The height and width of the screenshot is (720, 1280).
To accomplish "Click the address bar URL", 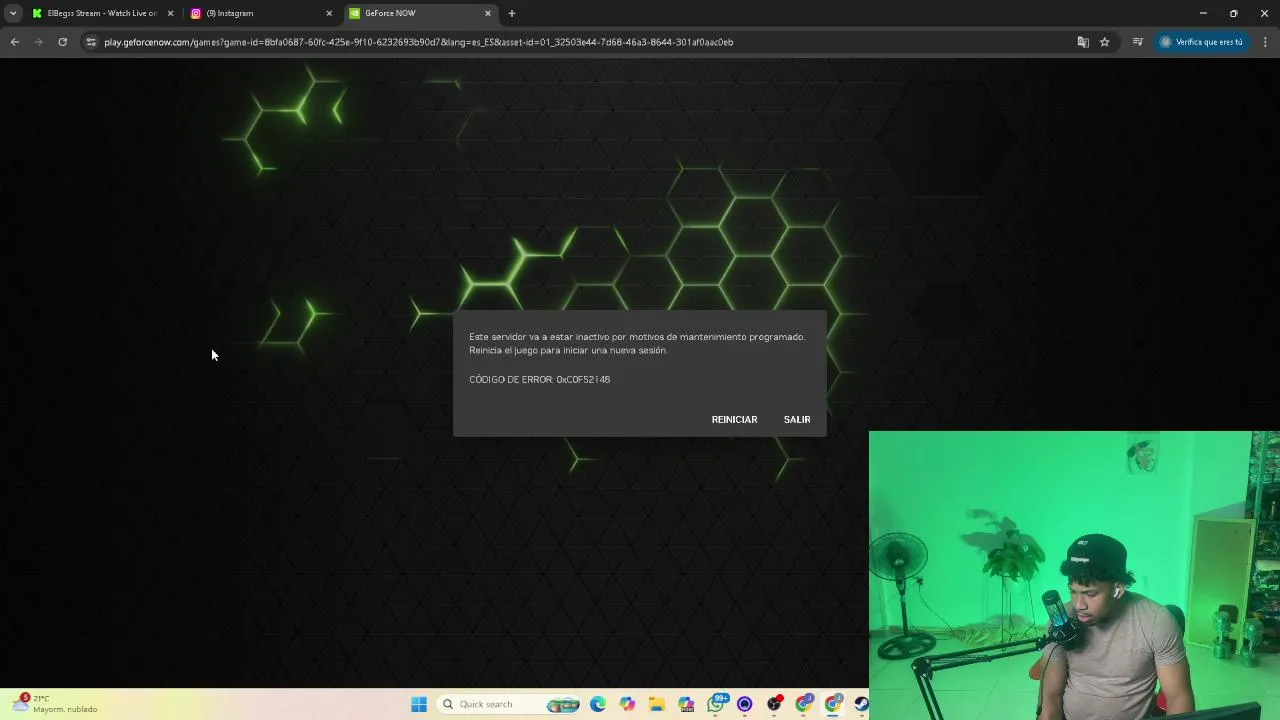I will point(419,42).
